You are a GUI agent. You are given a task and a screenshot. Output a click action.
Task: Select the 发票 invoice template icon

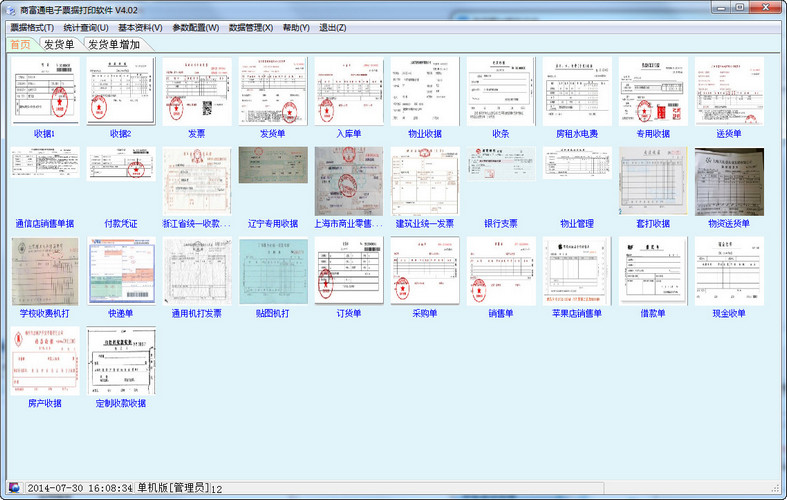197,91
